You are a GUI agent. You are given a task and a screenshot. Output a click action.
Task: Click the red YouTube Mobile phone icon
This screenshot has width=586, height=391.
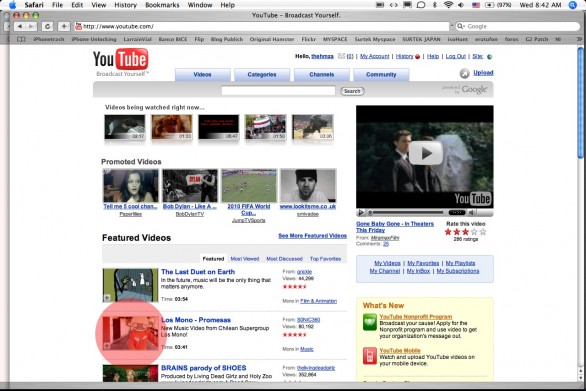[370, 355]
